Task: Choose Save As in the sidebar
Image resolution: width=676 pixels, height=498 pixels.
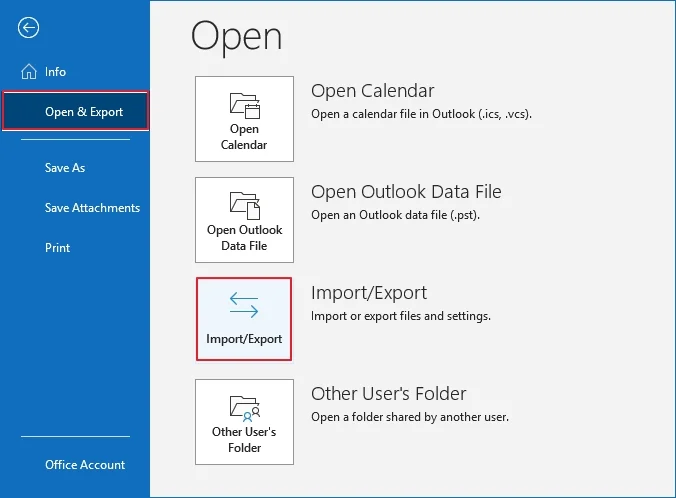Action: point(65,168)
